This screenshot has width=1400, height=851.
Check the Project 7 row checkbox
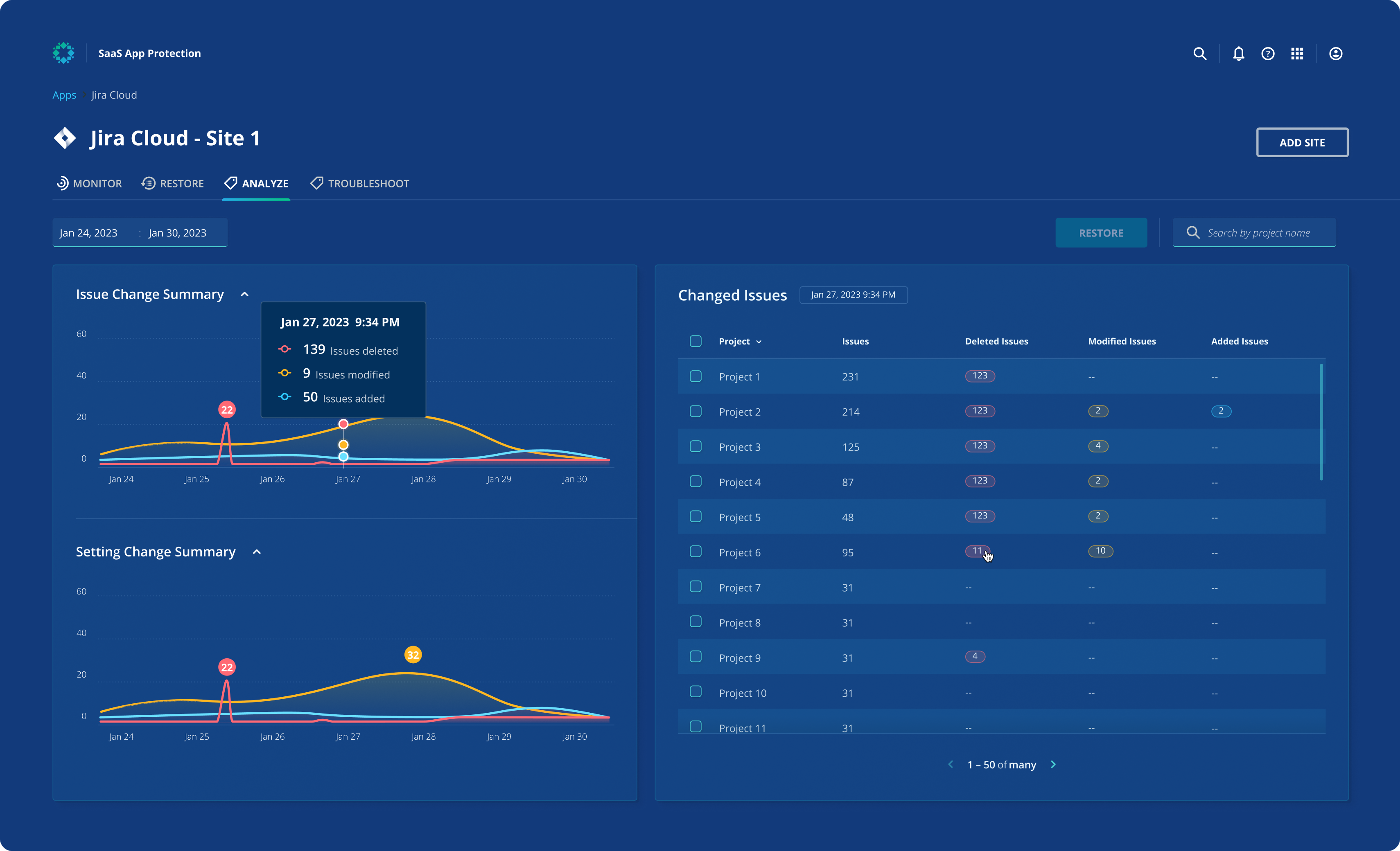[695, 587]
